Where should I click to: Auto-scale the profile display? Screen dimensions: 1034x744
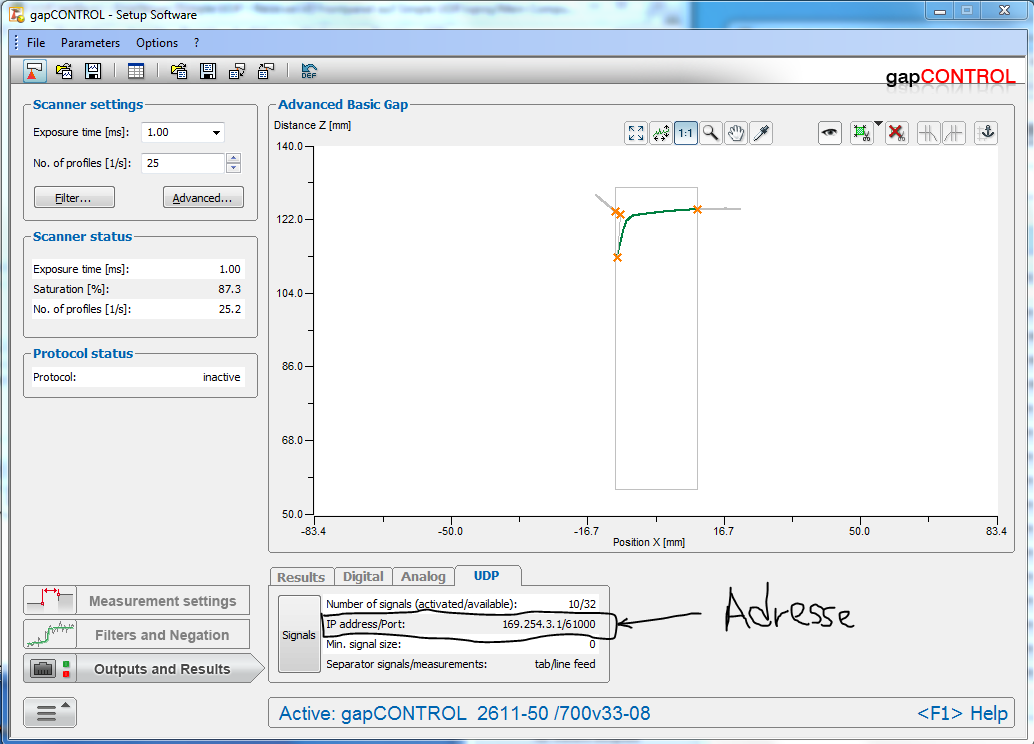[661, 133]
